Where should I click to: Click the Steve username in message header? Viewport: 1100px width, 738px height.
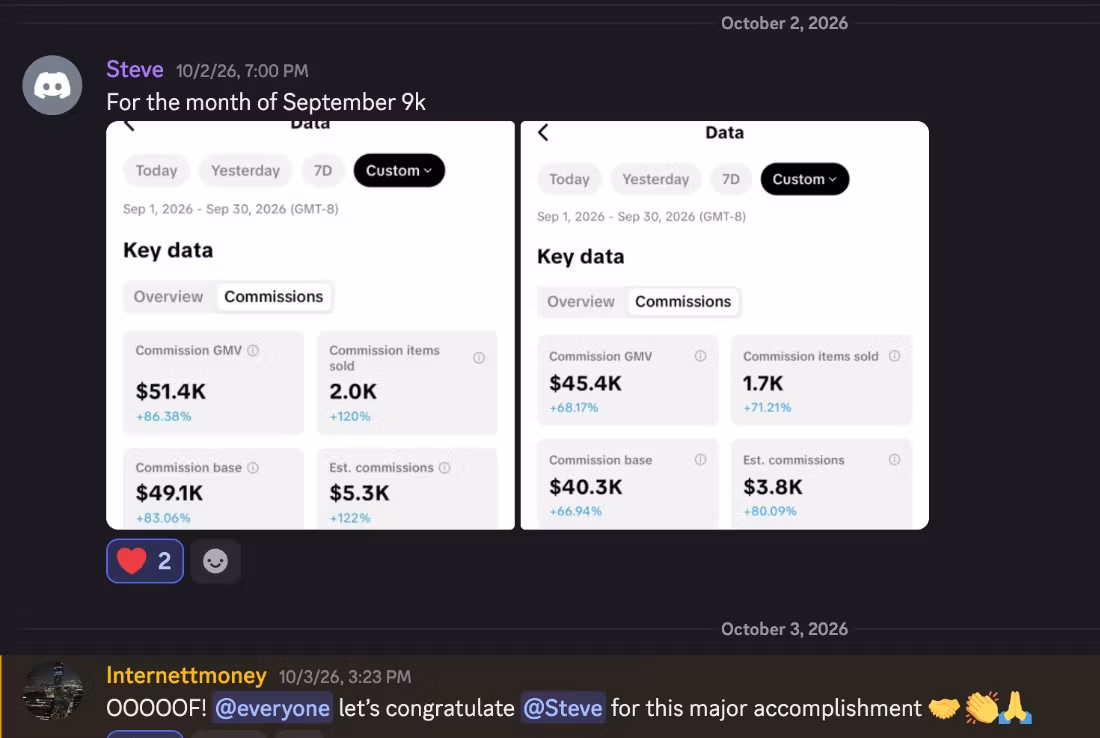coord(135,69)
